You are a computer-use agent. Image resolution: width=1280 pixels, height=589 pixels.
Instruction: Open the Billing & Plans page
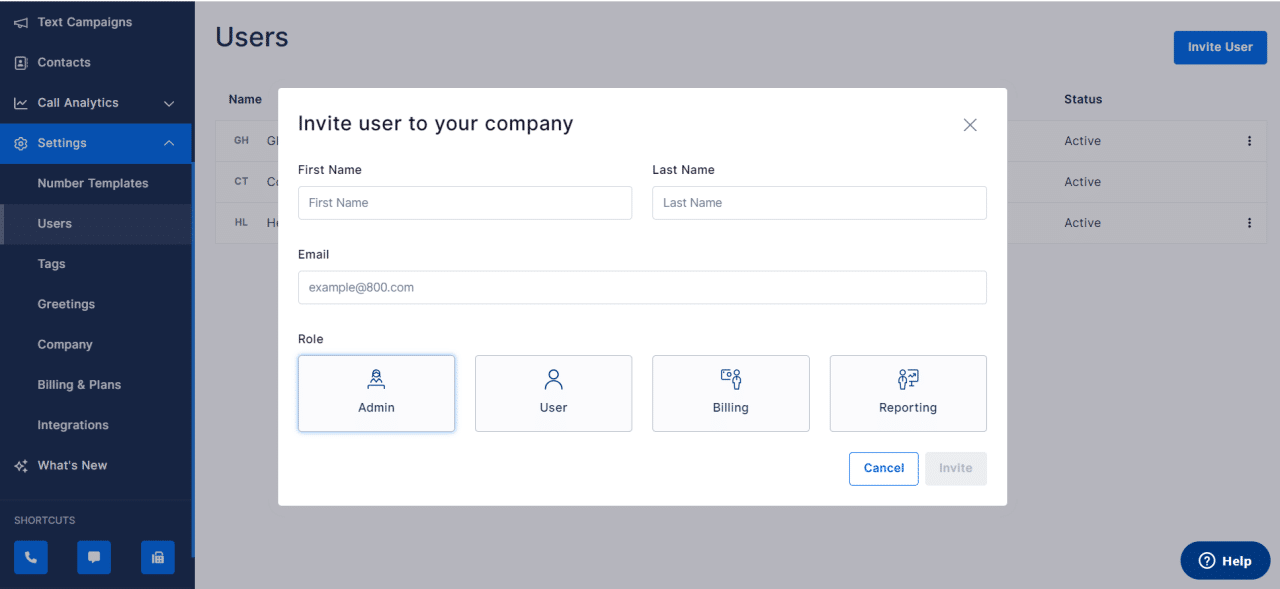(79, 384)
